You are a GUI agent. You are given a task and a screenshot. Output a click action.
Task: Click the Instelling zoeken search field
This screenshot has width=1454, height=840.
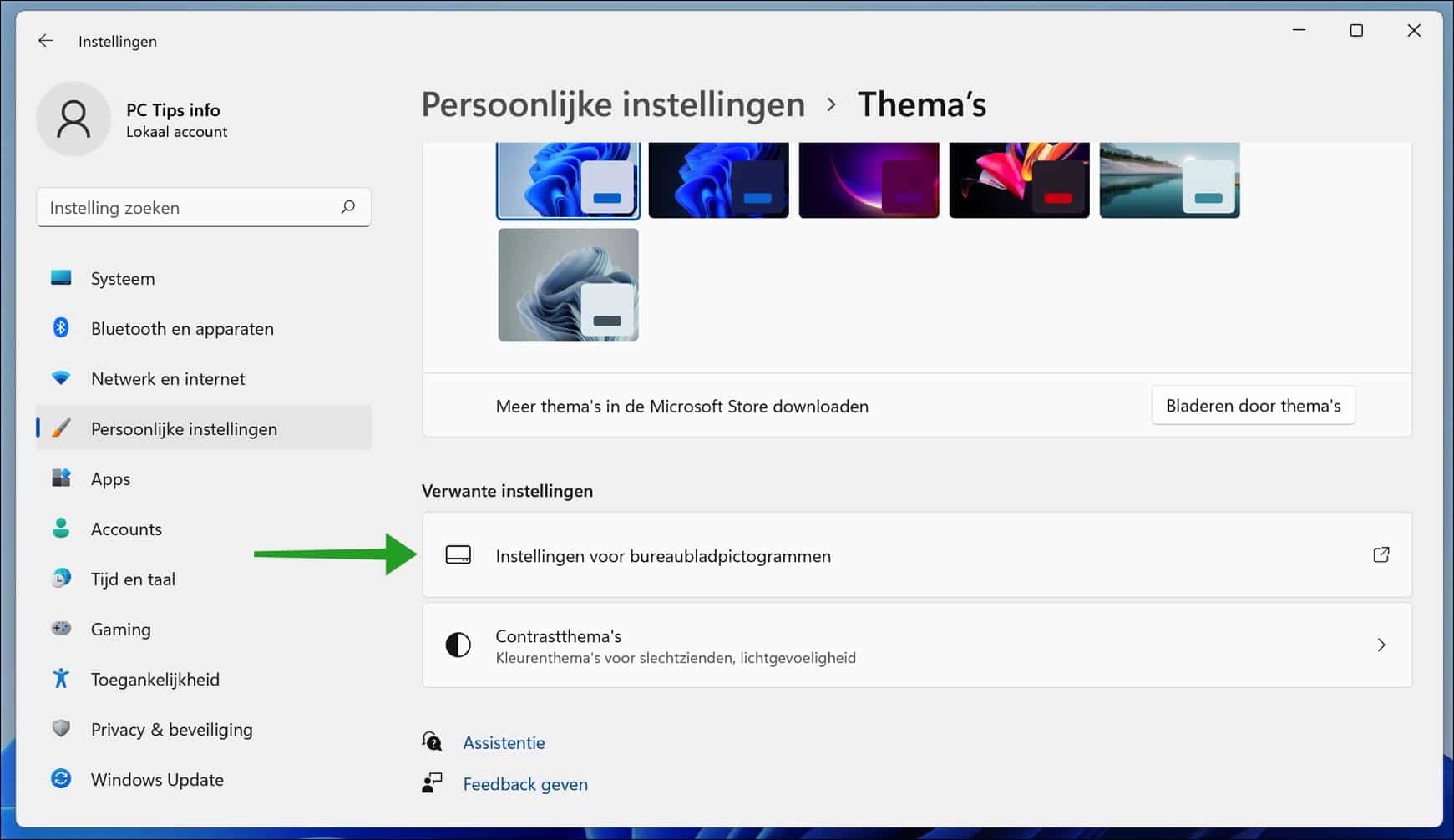click(204, 207)
